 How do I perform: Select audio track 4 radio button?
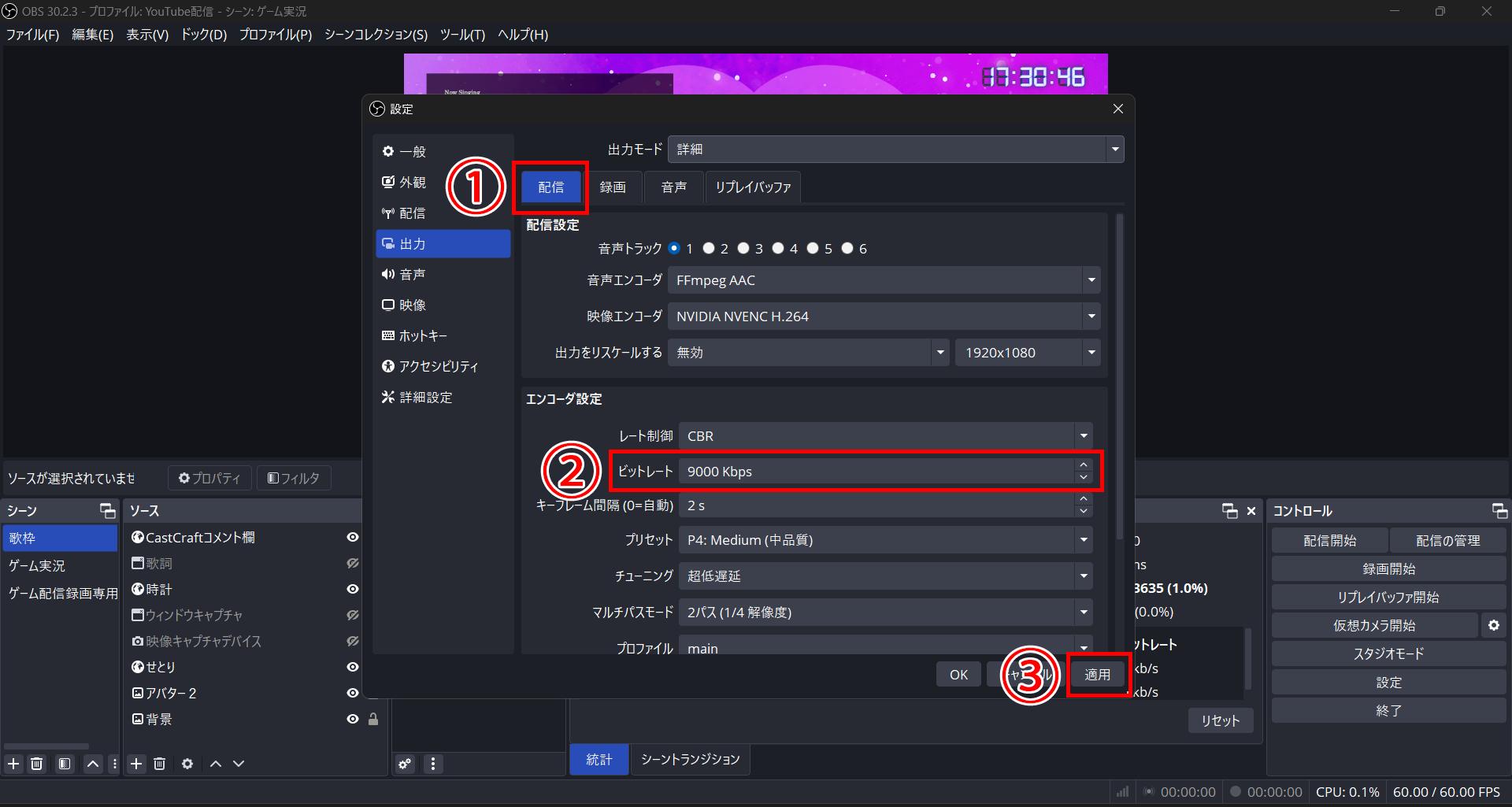pos(778,248)
